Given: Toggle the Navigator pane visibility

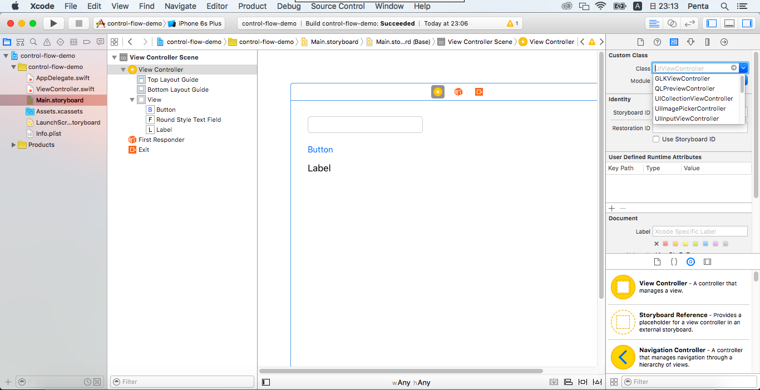Looking at the screenshot, I should 712,23.
